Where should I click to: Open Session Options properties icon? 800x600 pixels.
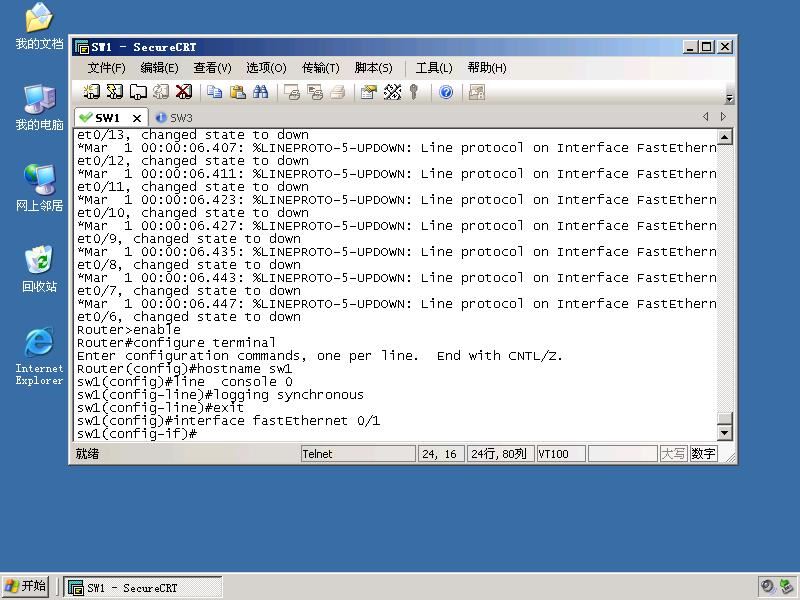(368, 92)
